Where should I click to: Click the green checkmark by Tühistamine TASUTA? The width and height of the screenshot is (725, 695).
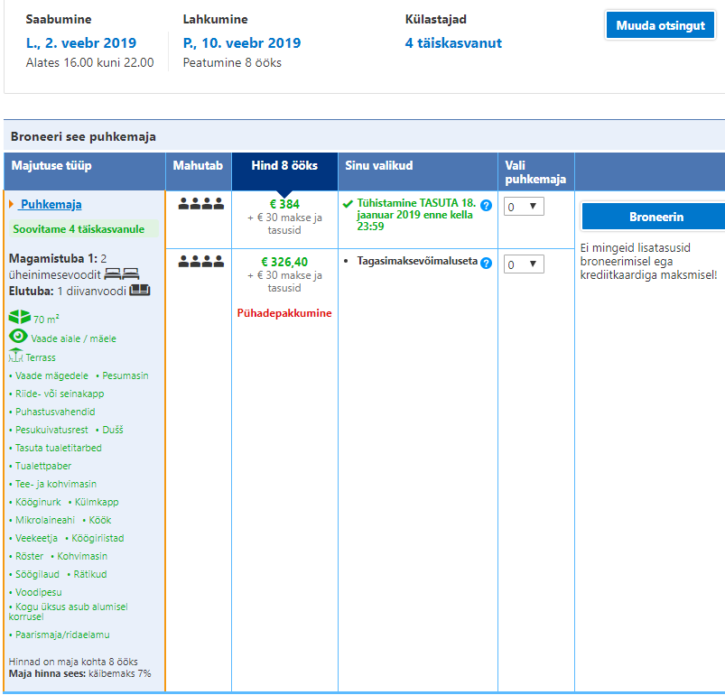pos(347,204)
